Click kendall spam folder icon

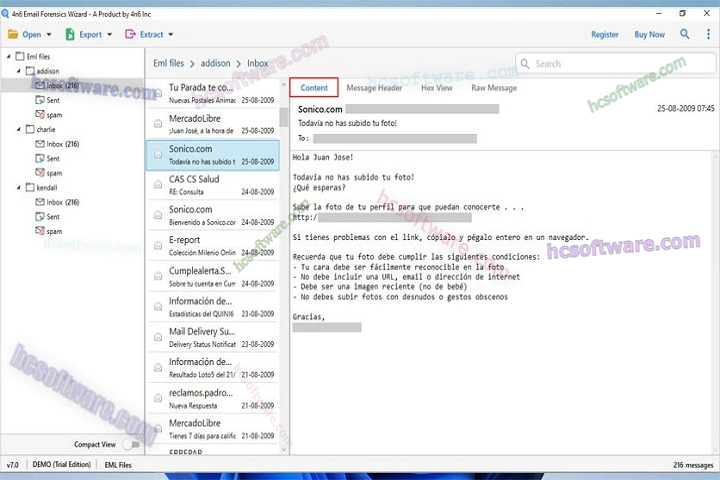click(x=40, y=231)
